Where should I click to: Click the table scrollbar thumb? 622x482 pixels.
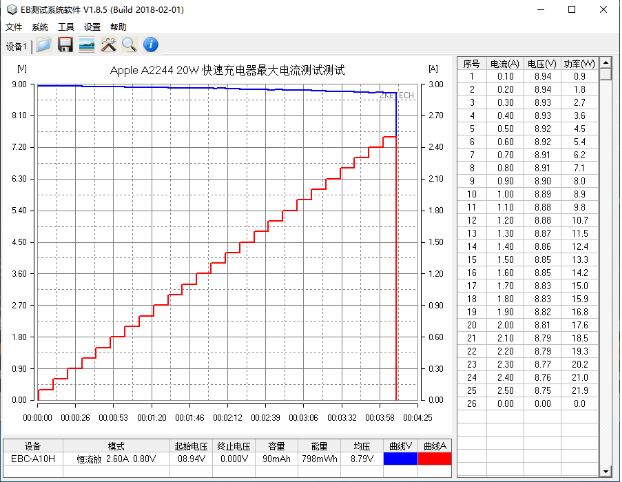click(x=605, y=74)
